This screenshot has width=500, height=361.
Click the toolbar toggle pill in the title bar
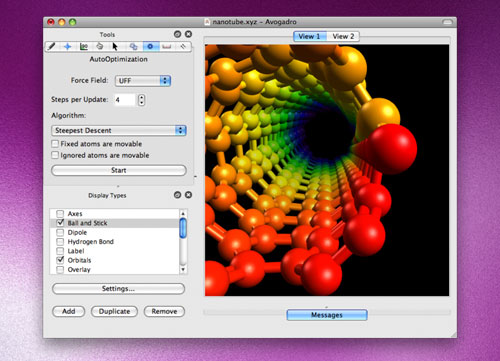click(447, 22)
